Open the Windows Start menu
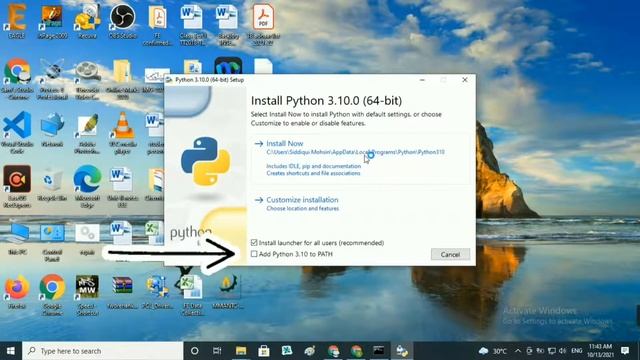The width and height of the screenshot is (640, 360). point(11,351)
